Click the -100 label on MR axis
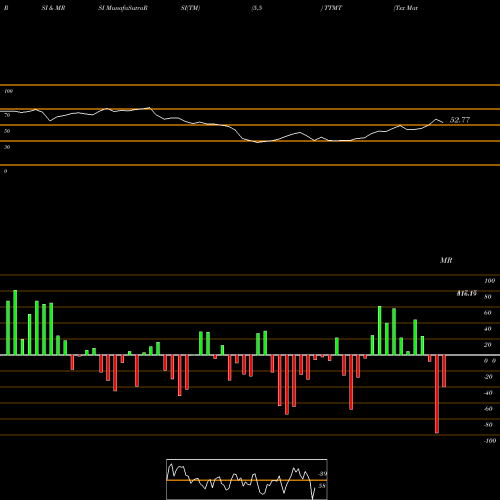Image resolution: width=500 pixels, height=500 pixels. coord(490,441)
